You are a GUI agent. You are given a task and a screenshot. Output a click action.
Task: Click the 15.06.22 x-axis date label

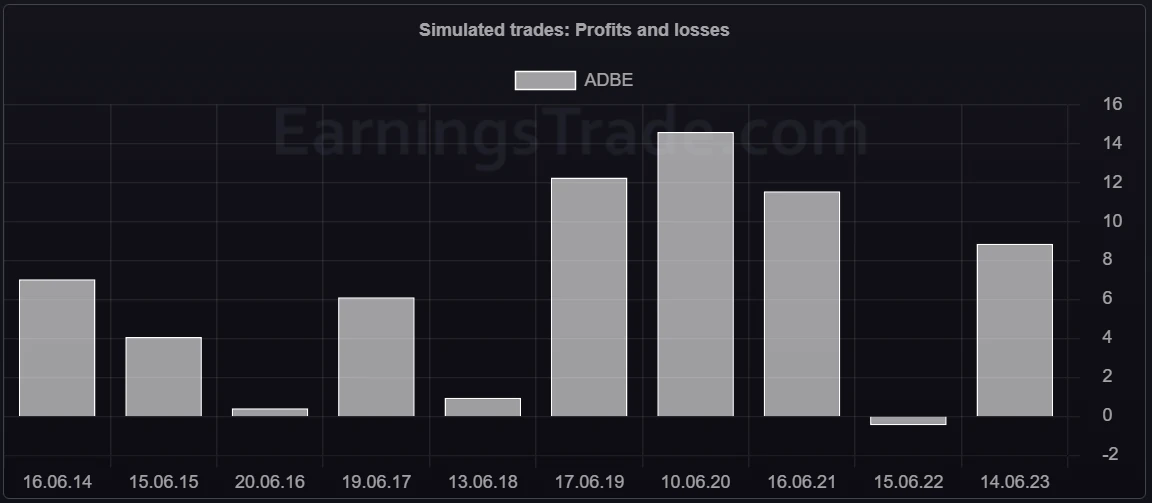[908, 482]
